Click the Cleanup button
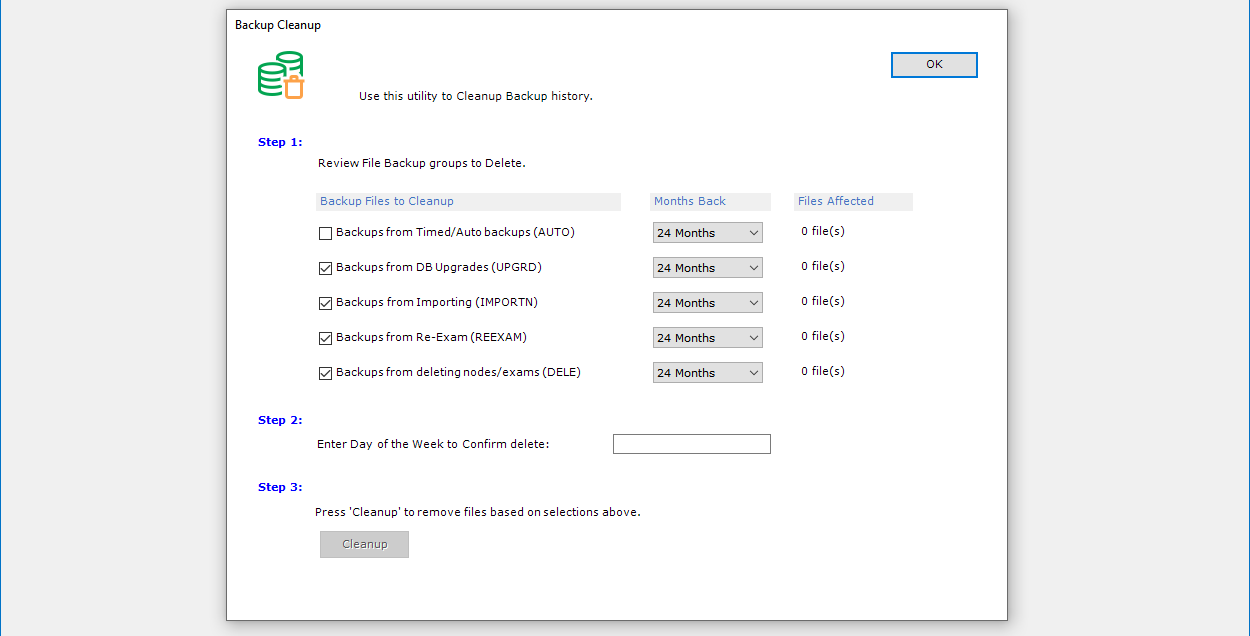 pos(364,544)
